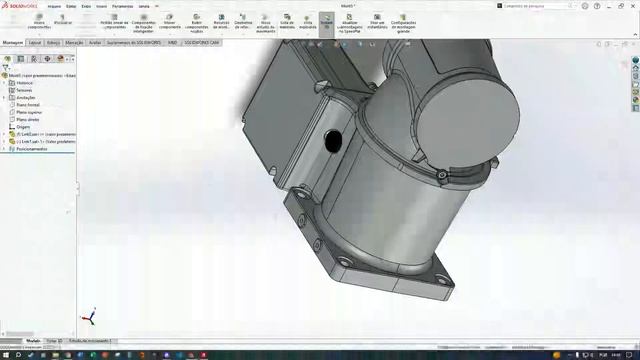640x360 pixels.
Task: Open Recursos de montagem tool
Action: pyautogui.click(x=221, y=22)
